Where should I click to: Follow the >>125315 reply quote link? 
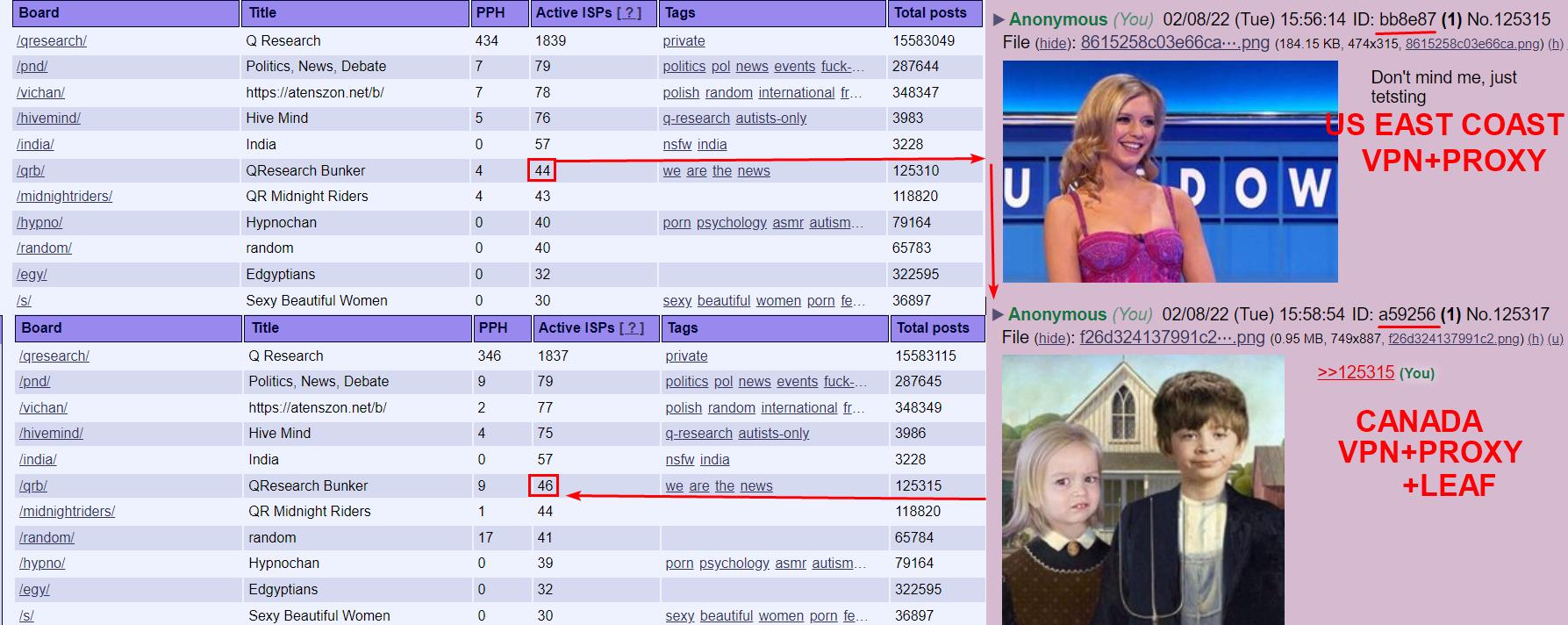[x=1356, y=372]
